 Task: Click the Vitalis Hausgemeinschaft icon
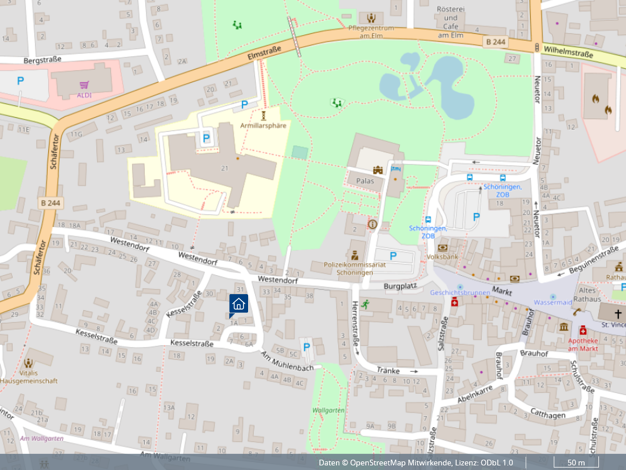28,364
